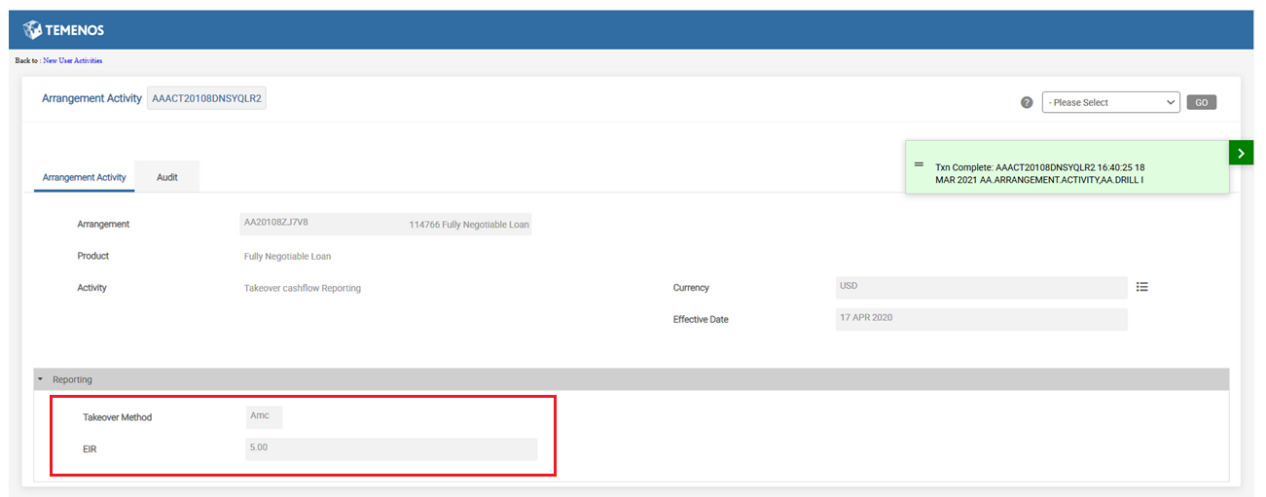Click the equals icon in the Txn Complete message
This screenshot has width=1266, height=497.
(x=918, y=164)
